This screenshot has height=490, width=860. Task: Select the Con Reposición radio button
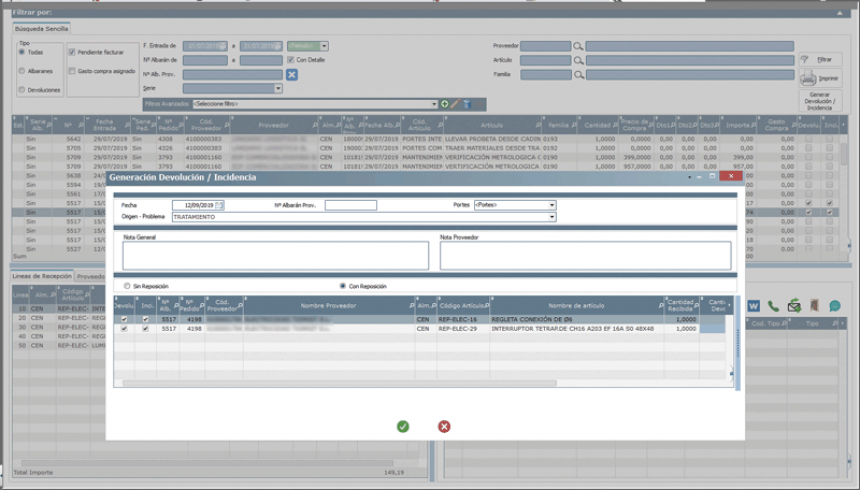tap(343, 285)
